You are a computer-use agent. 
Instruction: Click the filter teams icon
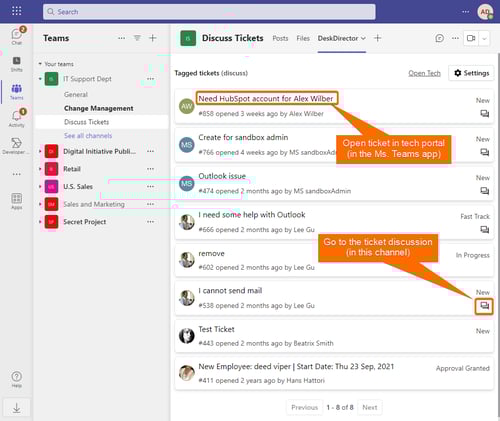(137, 38)
